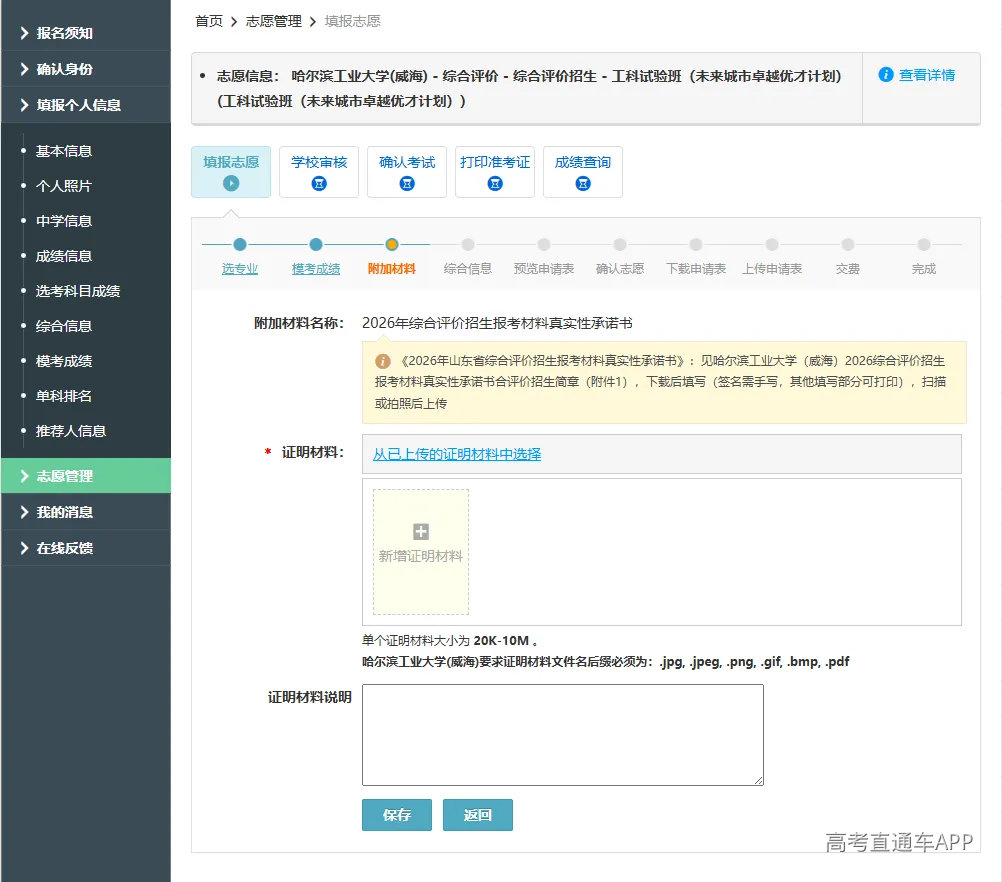1002x882 pixels.
Task: Click the 完成 progress dot
Action: coord(924,244)
